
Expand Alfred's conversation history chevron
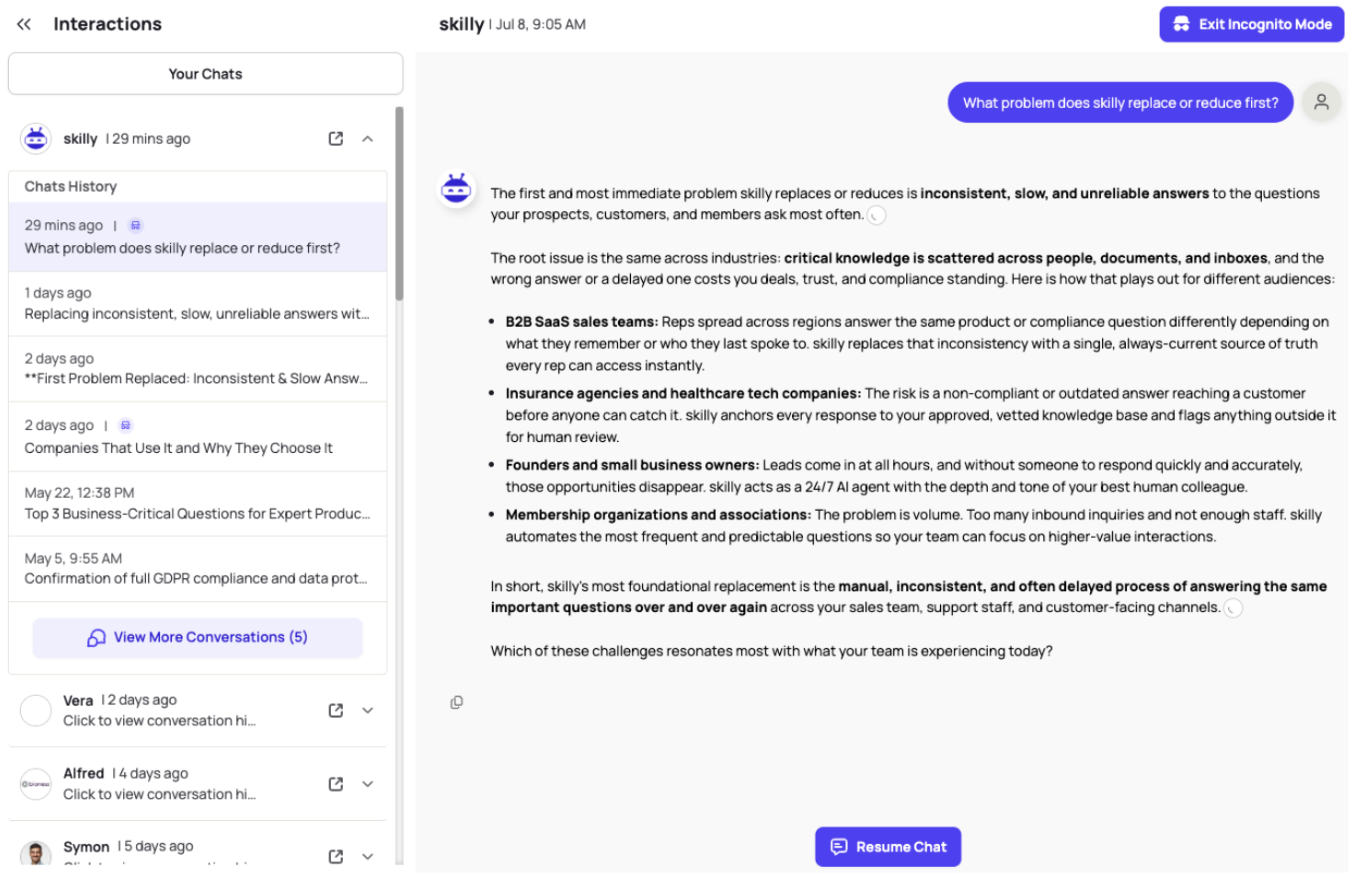coord(367,784)
